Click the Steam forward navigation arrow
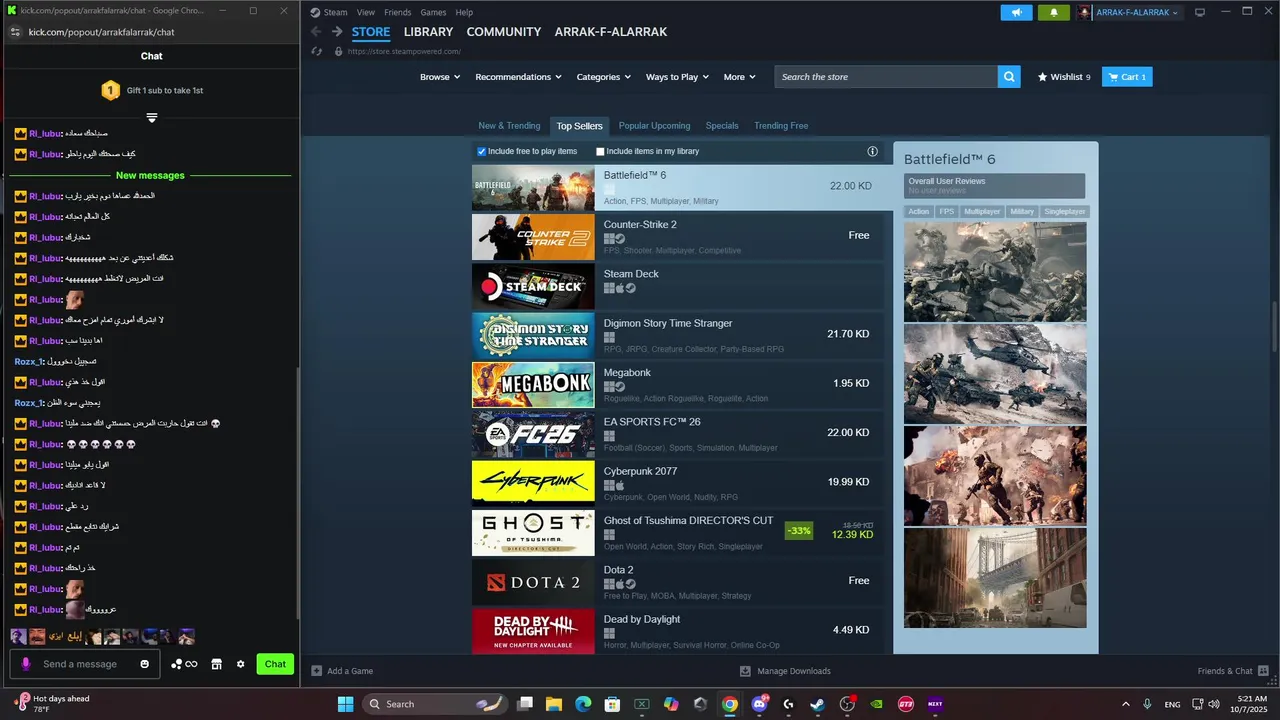The height and width of the screenshot is (720, 1280). tap(337, 32)
